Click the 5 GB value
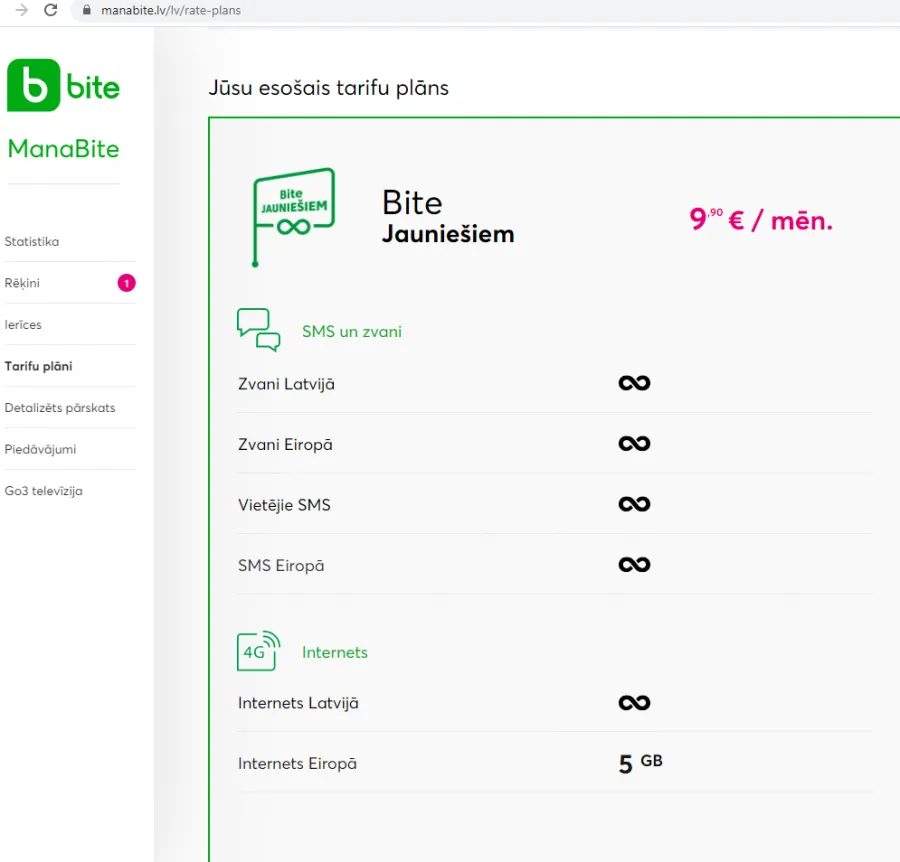Viewport: 900px width, 862px height. (641, 763)
